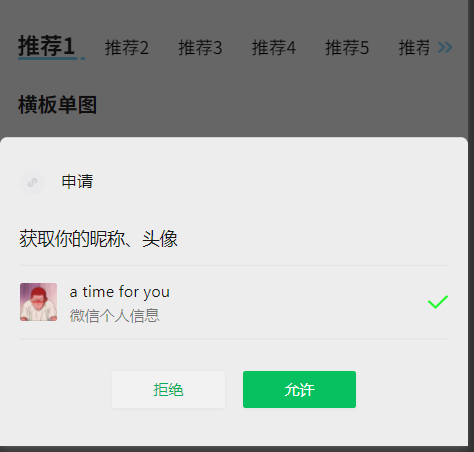474x452 pixels.
Task: Select the user avatar thumbnail
Action: click(38, 302)
